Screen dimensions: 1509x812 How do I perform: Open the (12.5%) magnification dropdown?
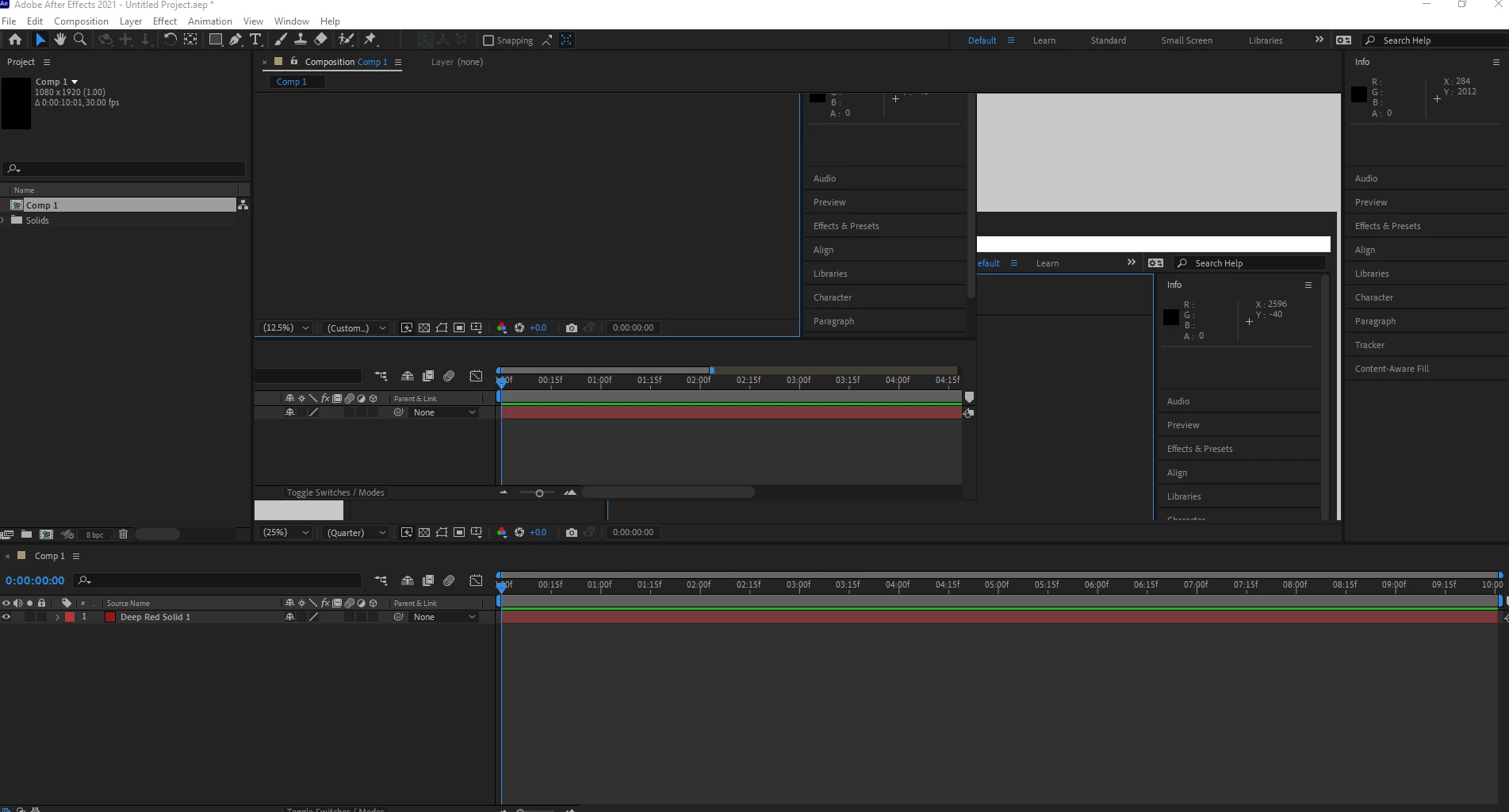(286, 327)
